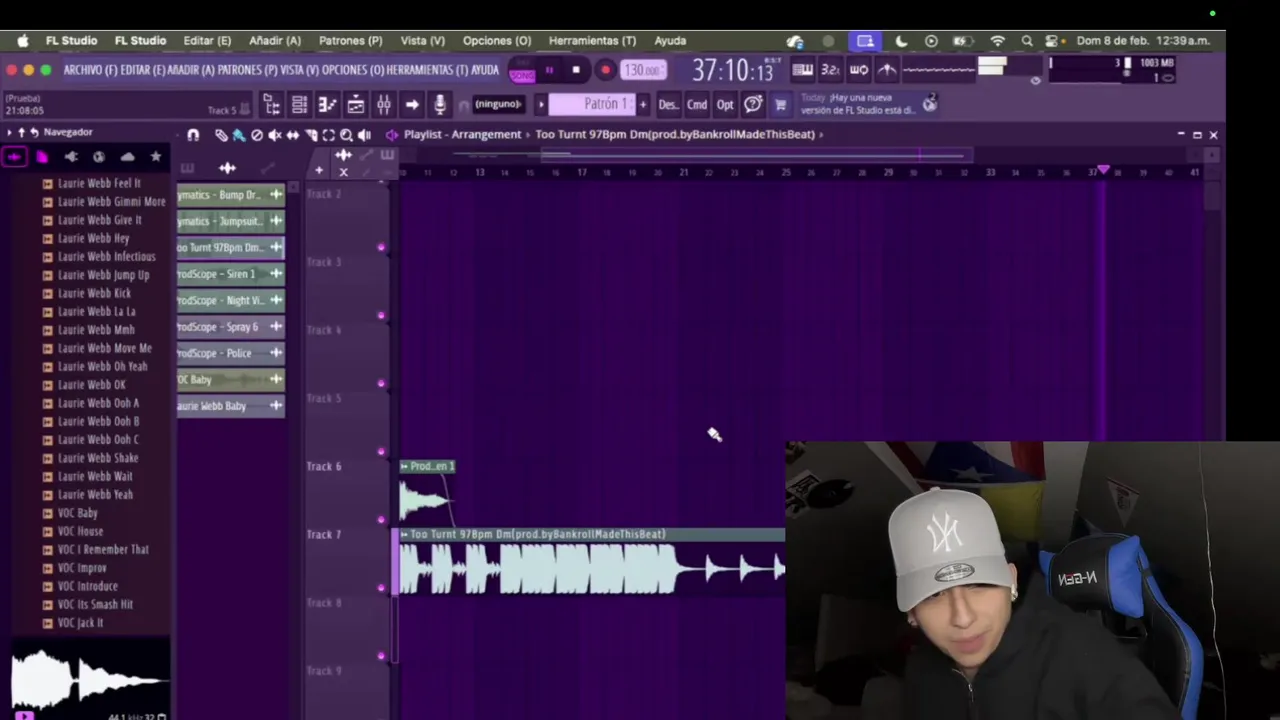The width and height of the screenshot is (1280, 720).
Task: Select the Mute tool speaker icon
Action: click(275, 135)
